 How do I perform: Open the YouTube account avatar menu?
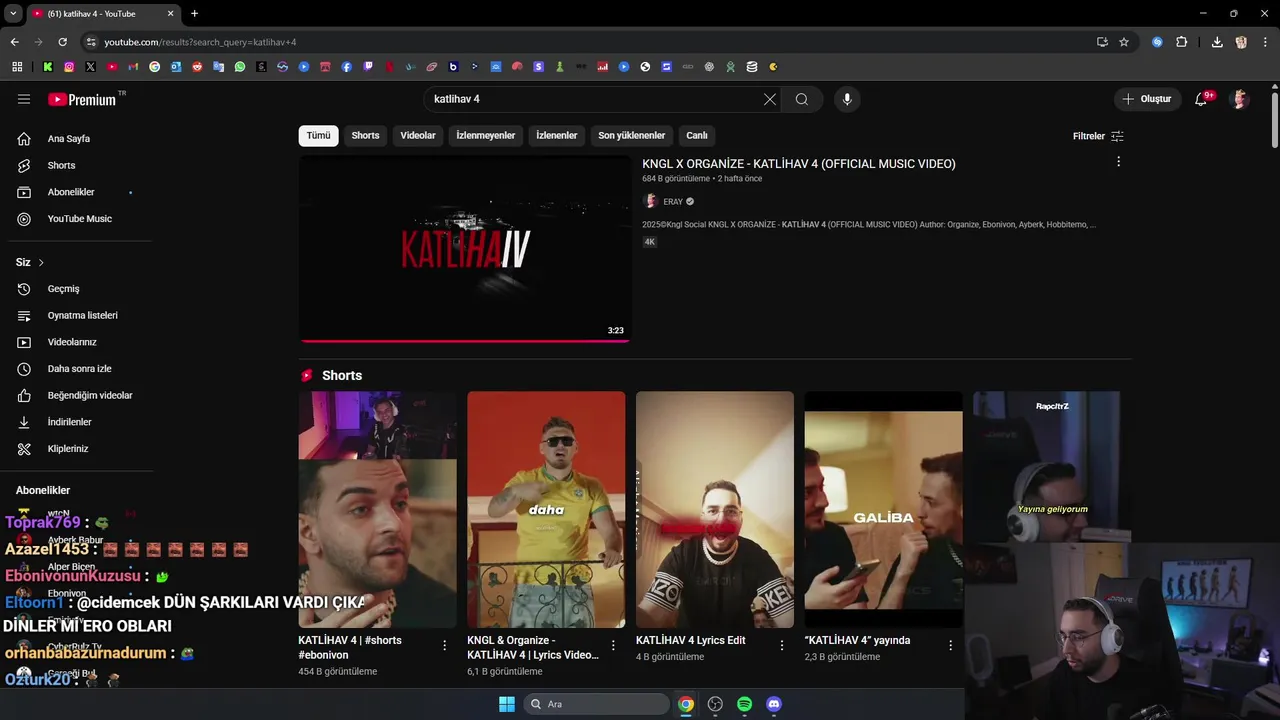tap(1240, 99)
